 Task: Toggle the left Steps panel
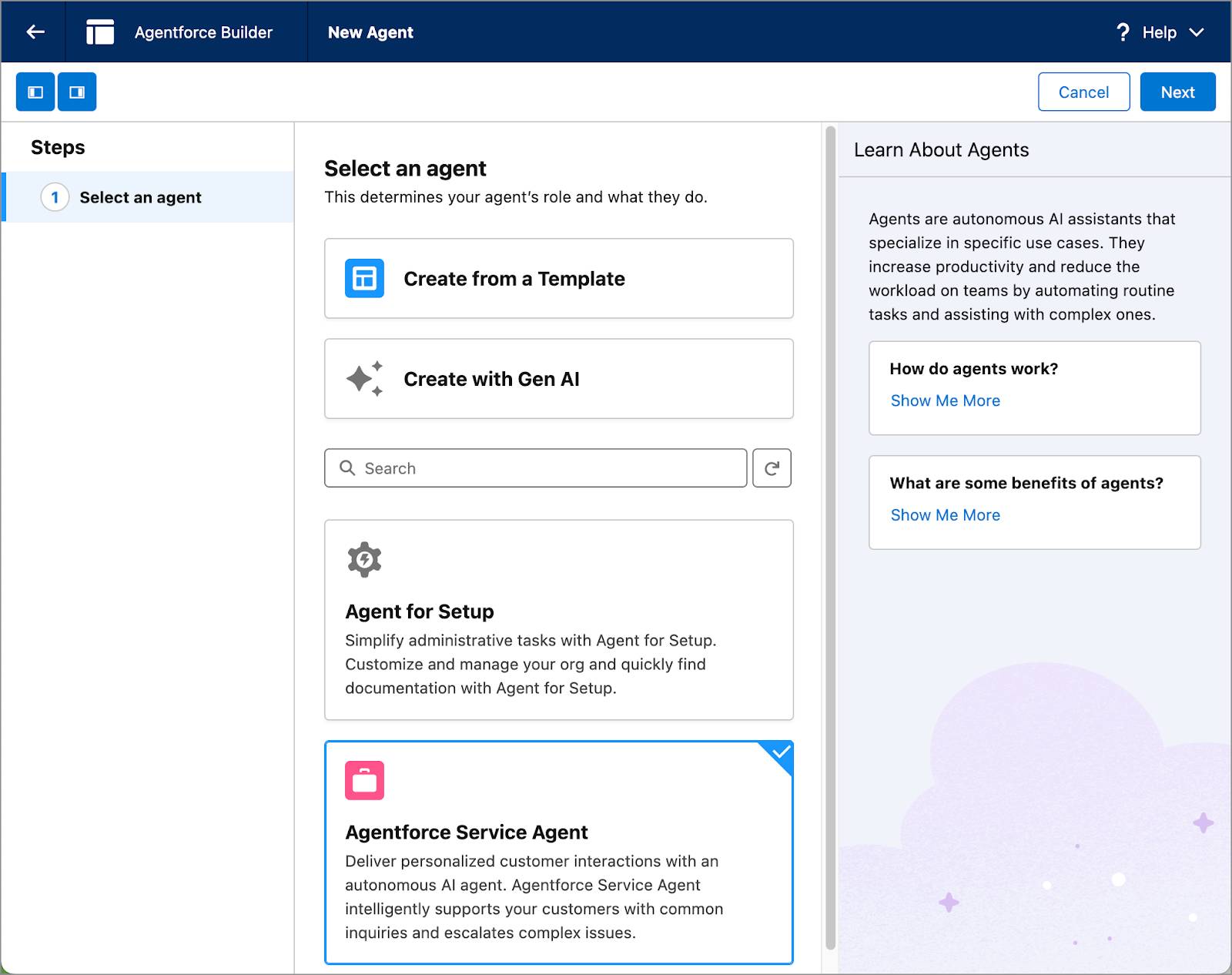35,92
